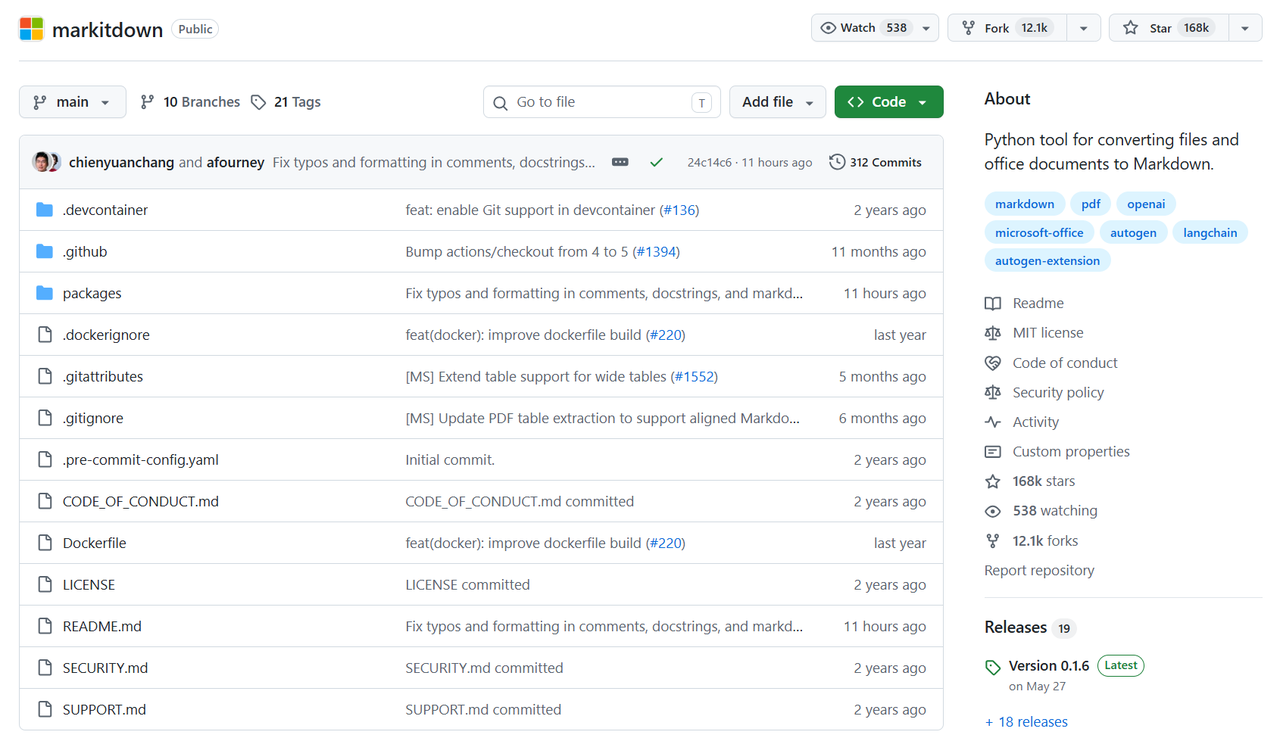This screenshot has width=1280, height=738.
Task: Click the history clock icon beside 312 Commits
Action: tap(837, 162)
